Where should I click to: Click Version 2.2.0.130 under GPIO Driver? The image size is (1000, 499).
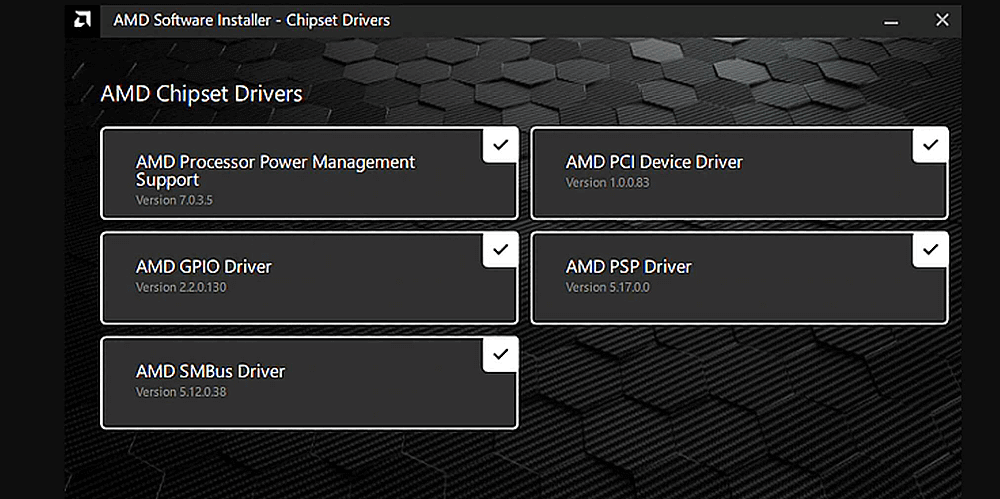180,288
